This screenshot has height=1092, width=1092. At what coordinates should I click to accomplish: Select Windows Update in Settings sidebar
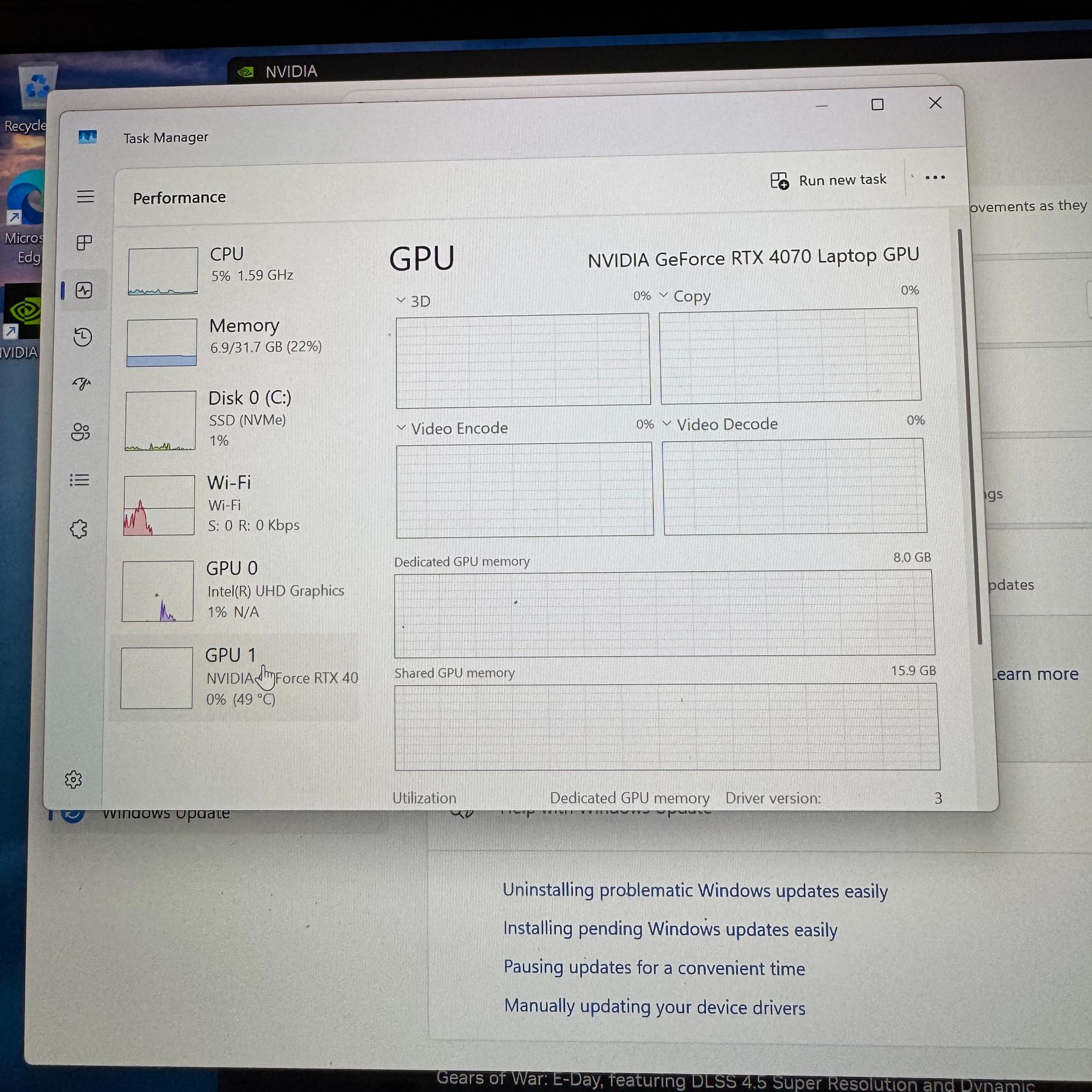[x=167, y=814]
